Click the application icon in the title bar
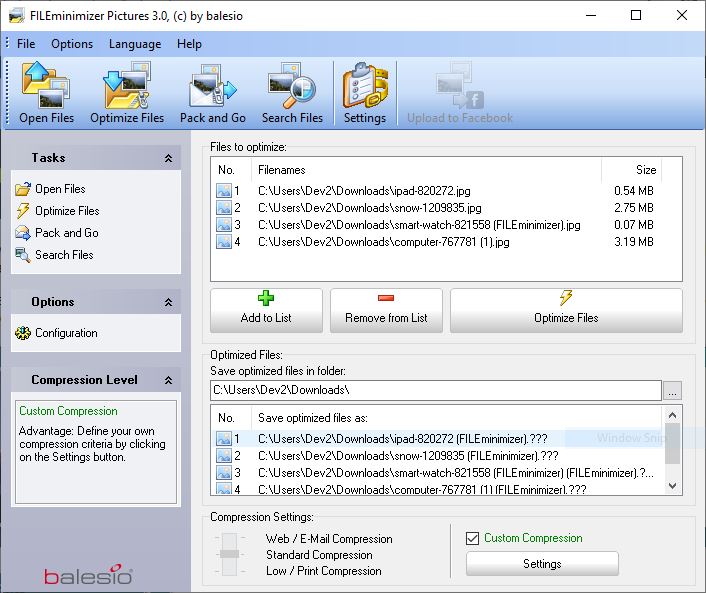The height and width of the screenshot is (593, 706). (16, 16)
